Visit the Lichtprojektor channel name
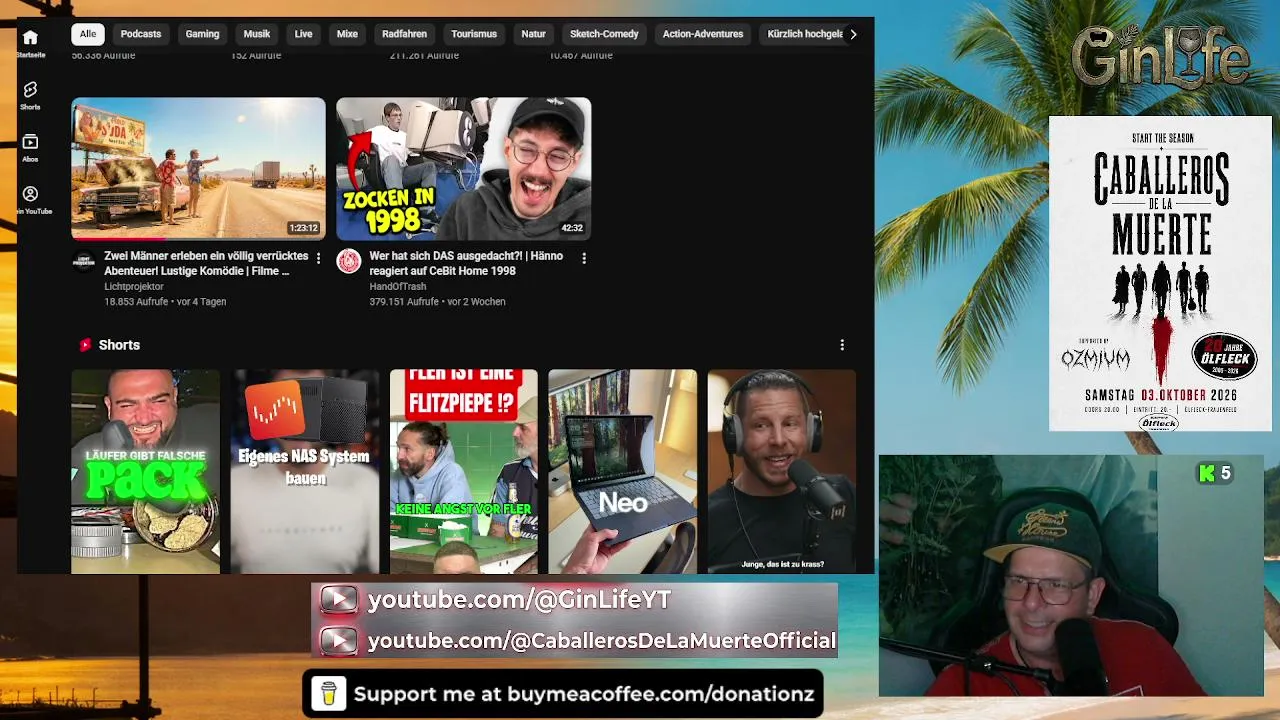Viewport: 1280px width, 720px height. tap(134, 286)
